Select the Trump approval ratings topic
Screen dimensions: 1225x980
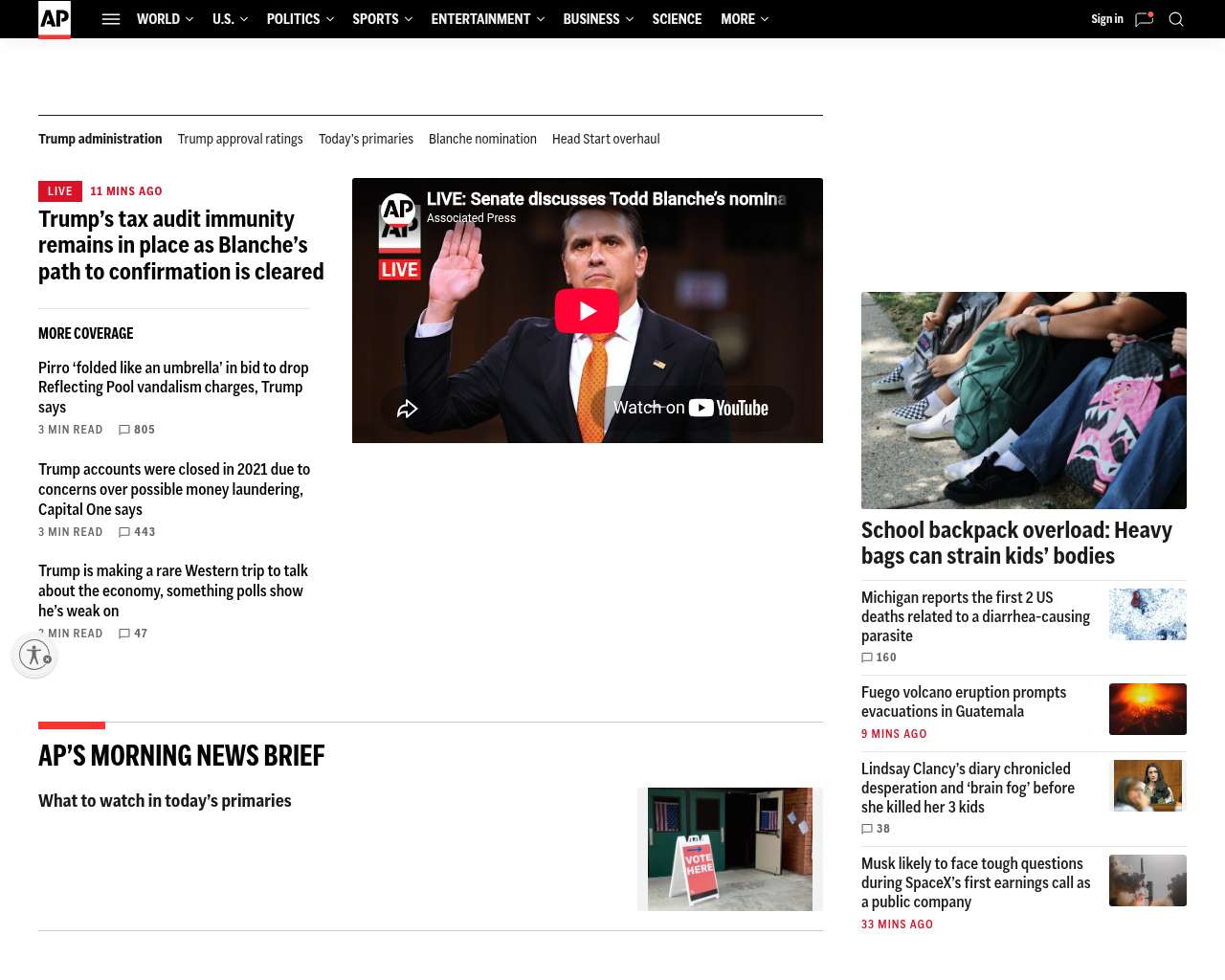[x=240, y=139]
